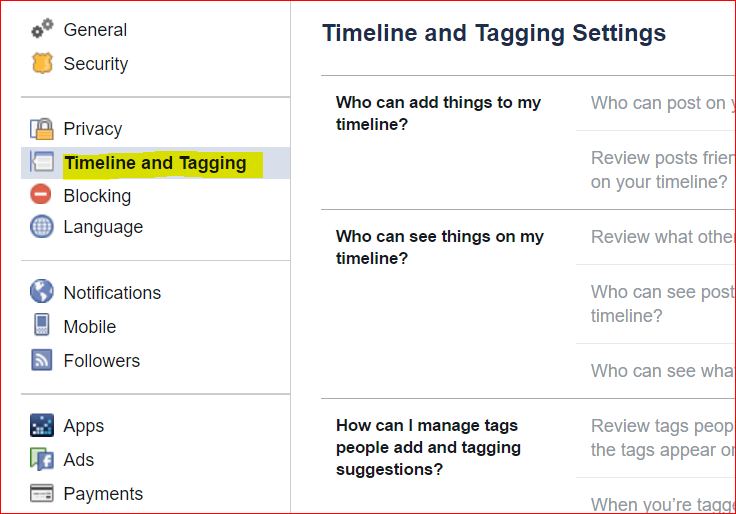Click the Blocking red circle icon

(x=42, y=195)
